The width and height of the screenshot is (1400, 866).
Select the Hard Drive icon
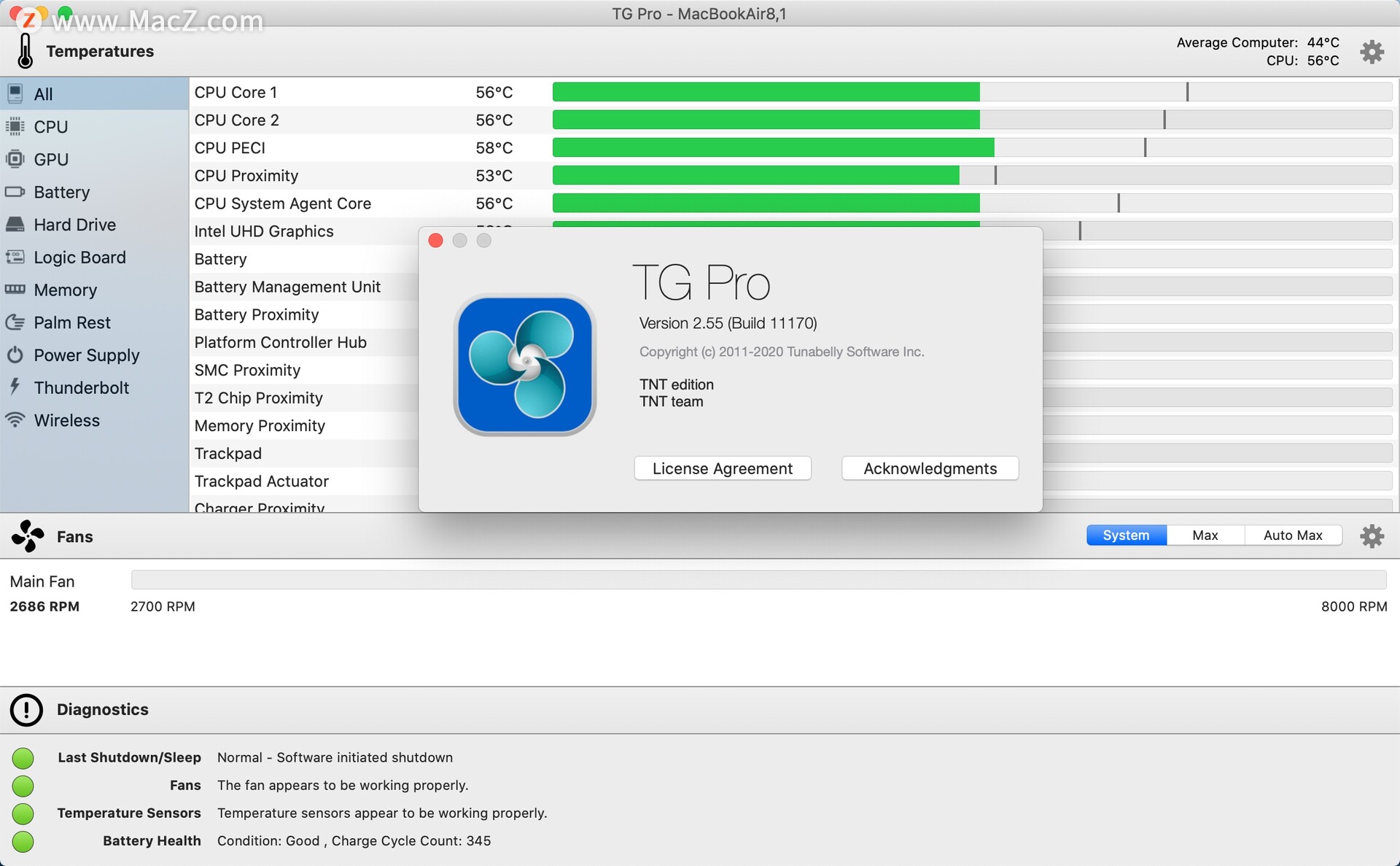point(15,225)
